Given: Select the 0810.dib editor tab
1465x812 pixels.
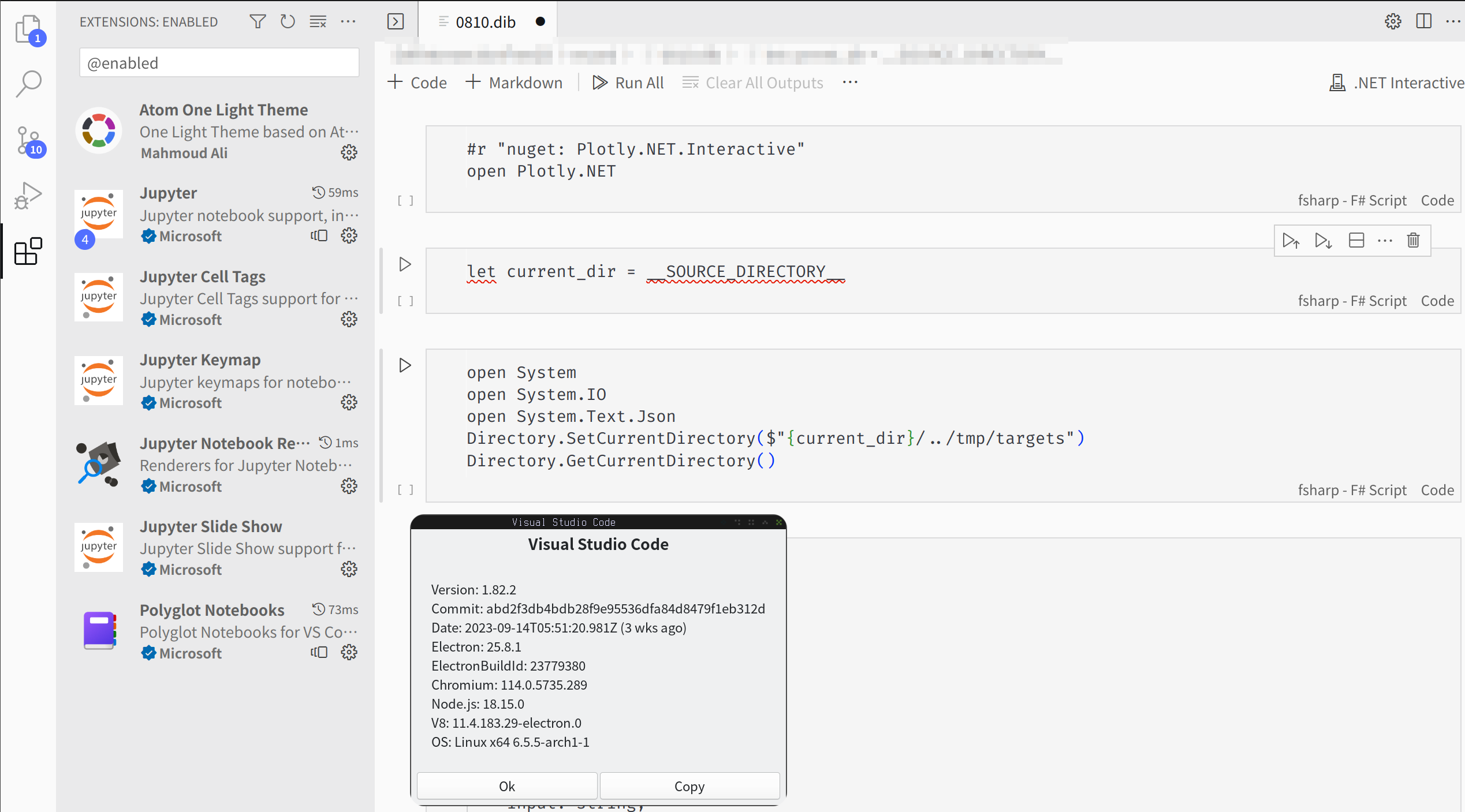Looking at the screenshot, I should (x=485, y=22).
